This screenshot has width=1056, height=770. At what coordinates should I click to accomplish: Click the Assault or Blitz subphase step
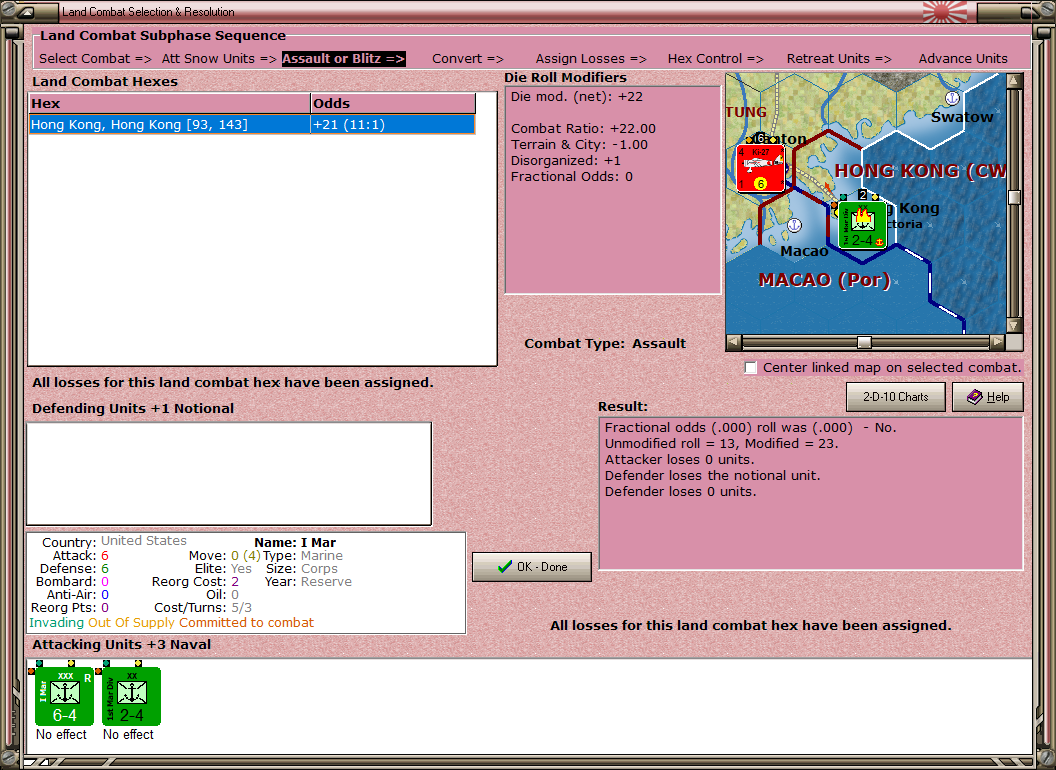(343, 59)
